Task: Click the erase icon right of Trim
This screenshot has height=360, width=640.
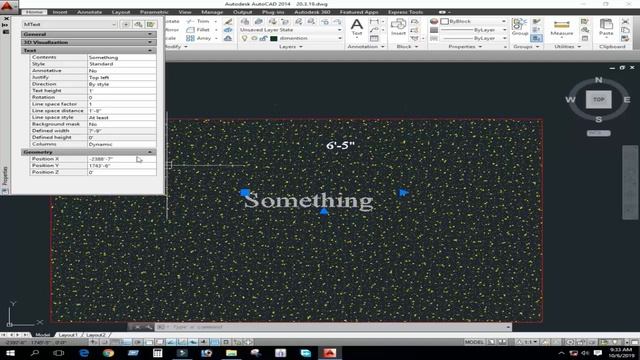Action: pos(228,21)
